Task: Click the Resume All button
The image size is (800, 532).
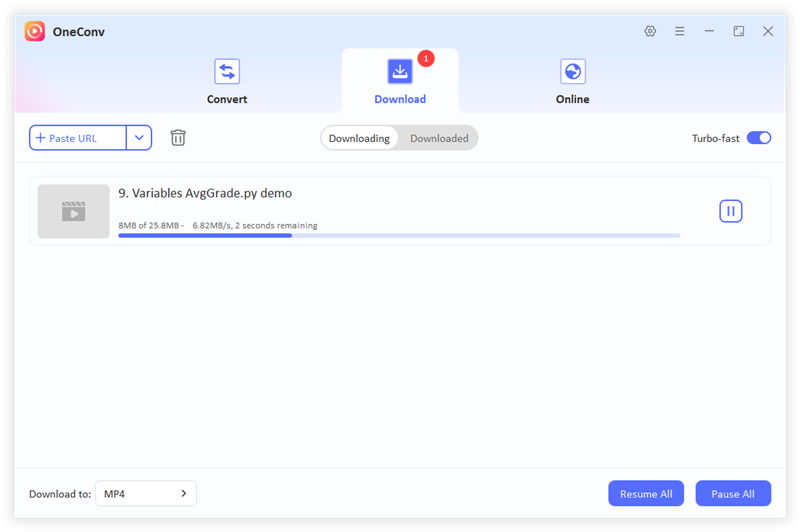Action: (646, 493)
